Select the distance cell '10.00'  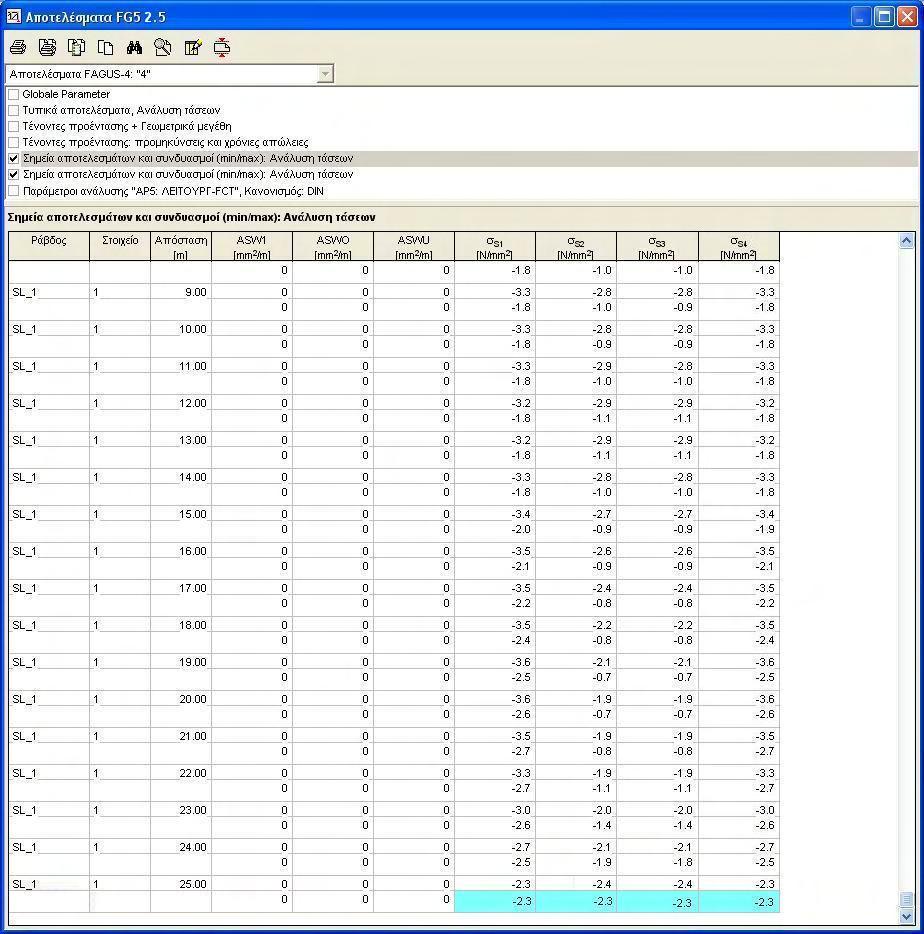[181, 329]
